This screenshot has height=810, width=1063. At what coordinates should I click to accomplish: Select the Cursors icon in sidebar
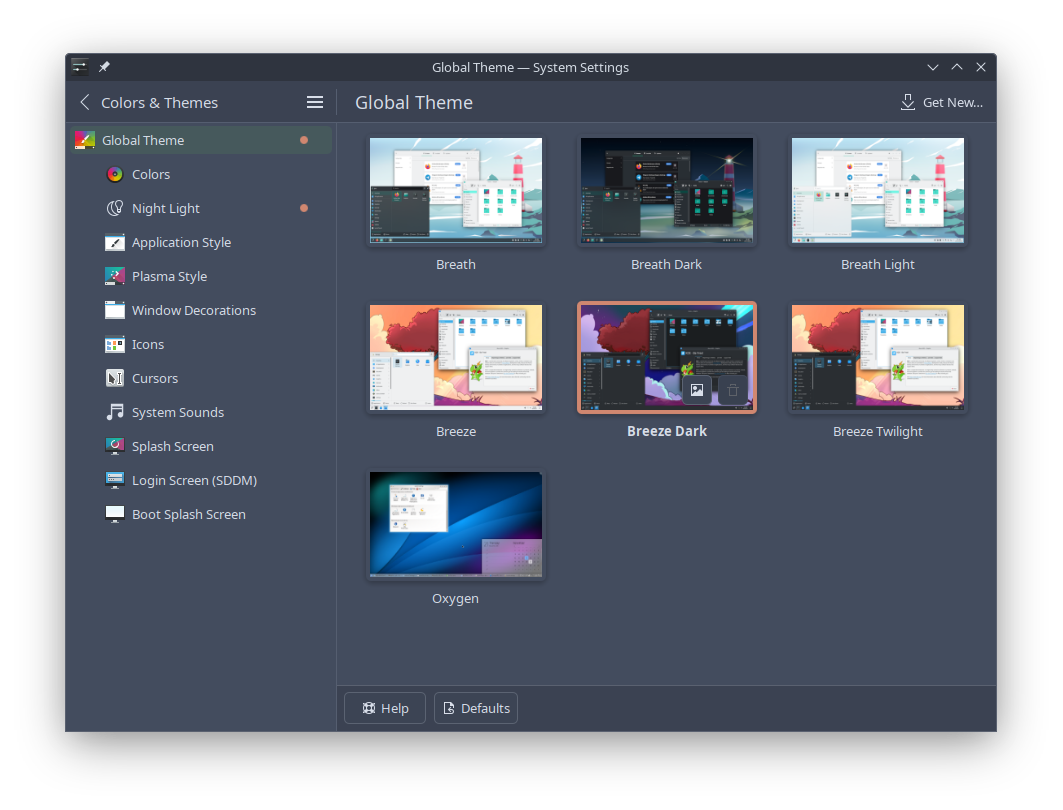click(x=115, y=378)
